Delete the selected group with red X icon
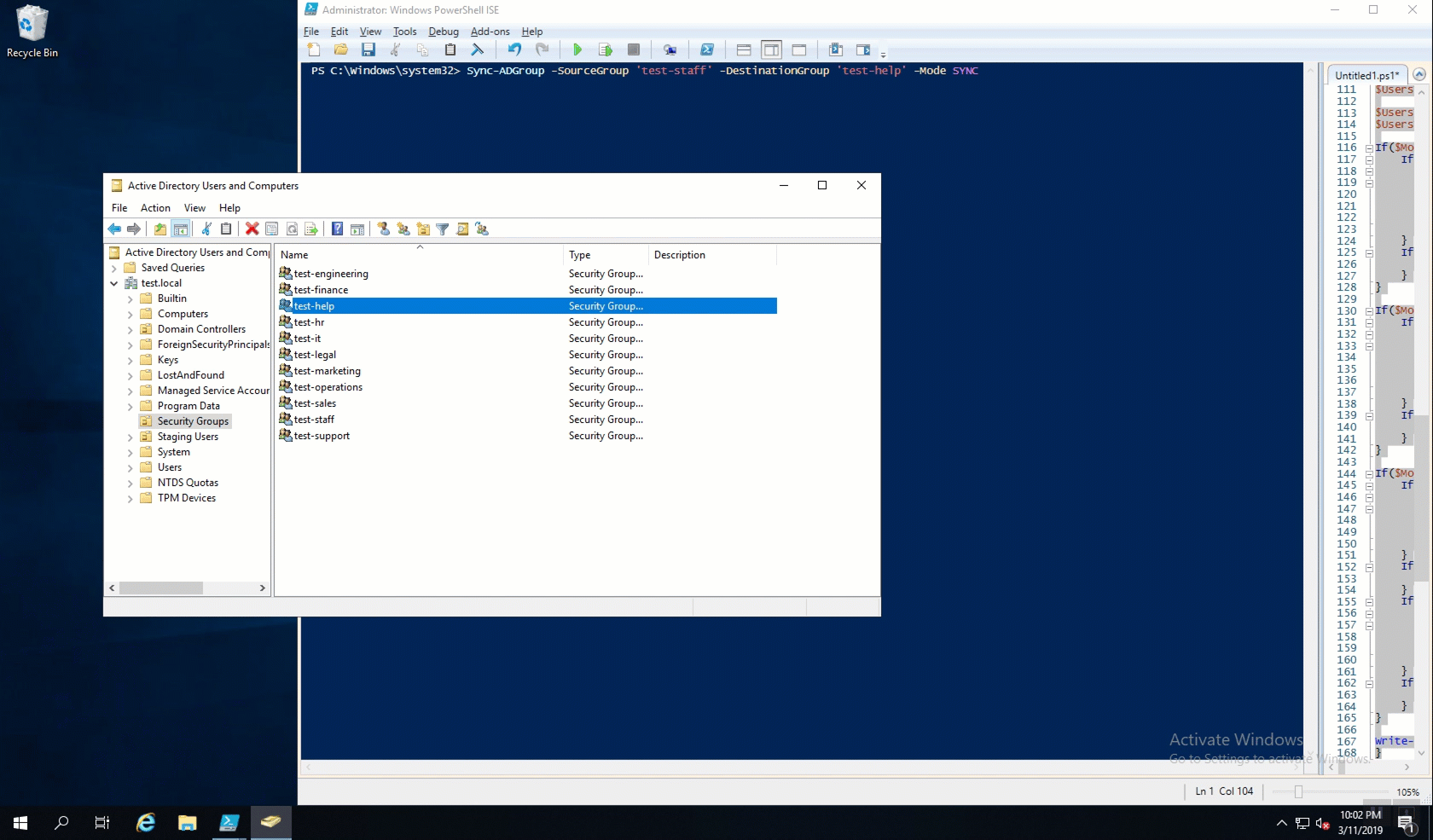This screenshot has height=840, width=1433. point(252,229)
